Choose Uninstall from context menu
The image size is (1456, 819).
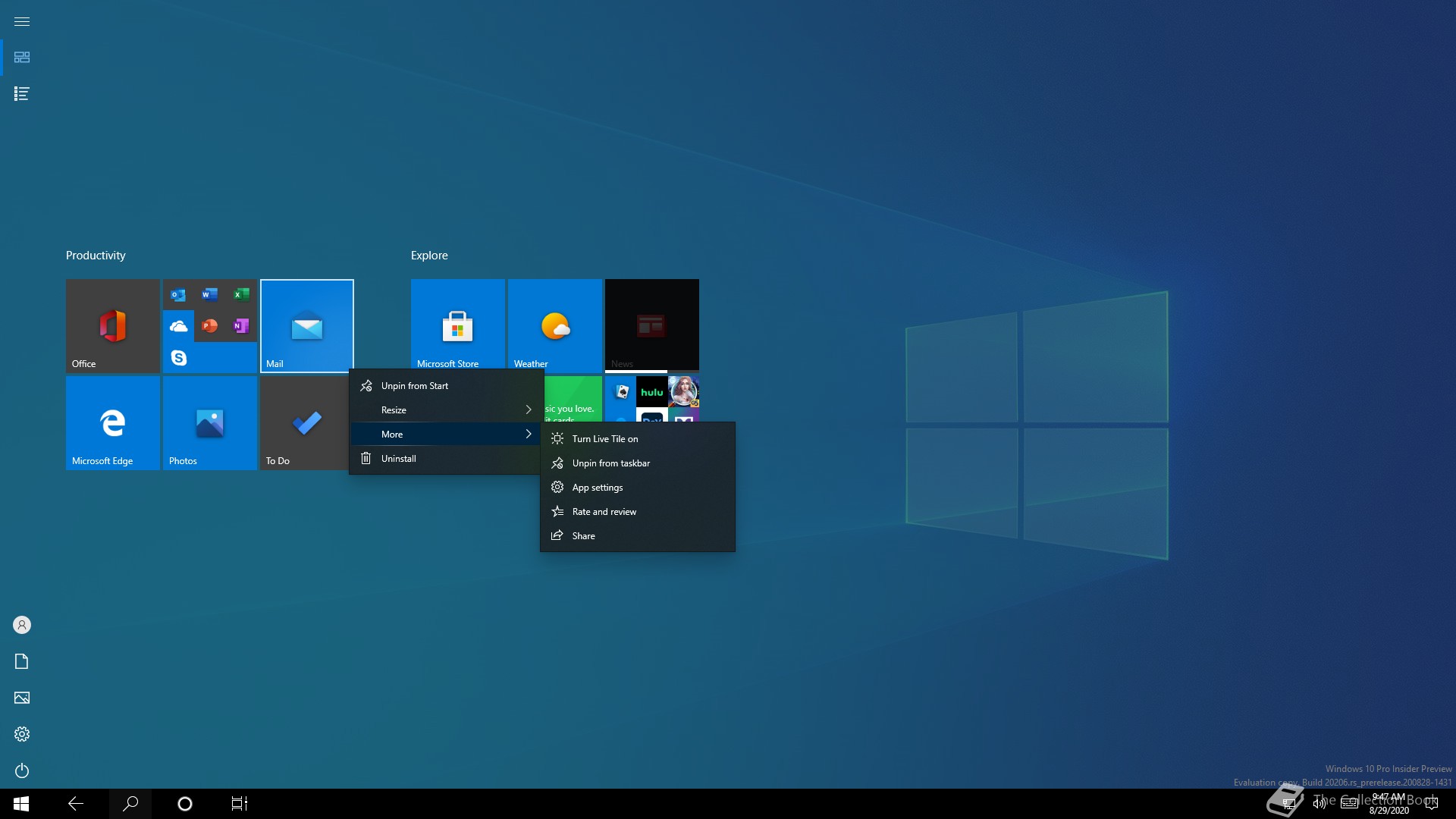pos(447,459)
